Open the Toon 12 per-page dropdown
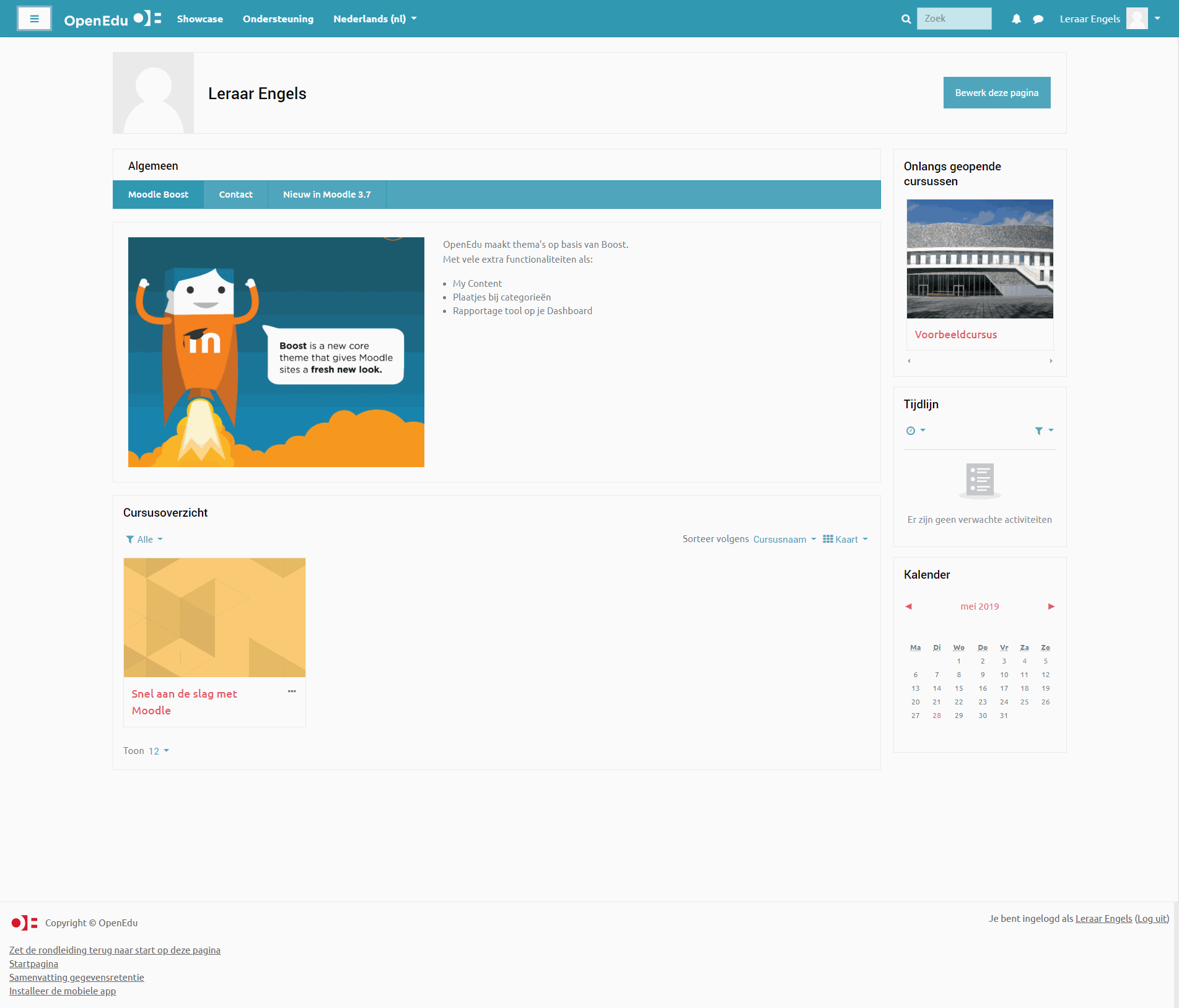This screenshot has height=1008, width=1179. pos(159,751)
